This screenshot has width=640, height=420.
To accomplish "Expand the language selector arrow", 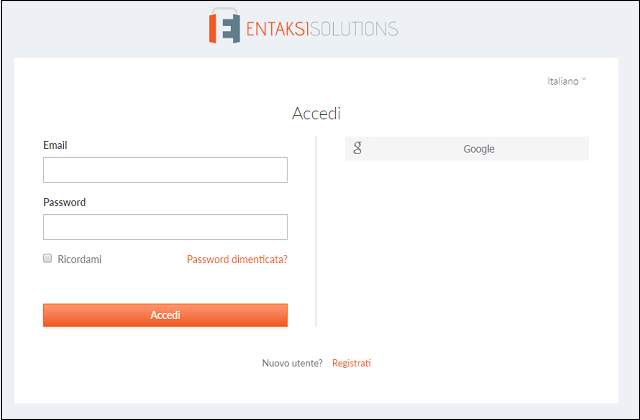I will pos(584,81).
